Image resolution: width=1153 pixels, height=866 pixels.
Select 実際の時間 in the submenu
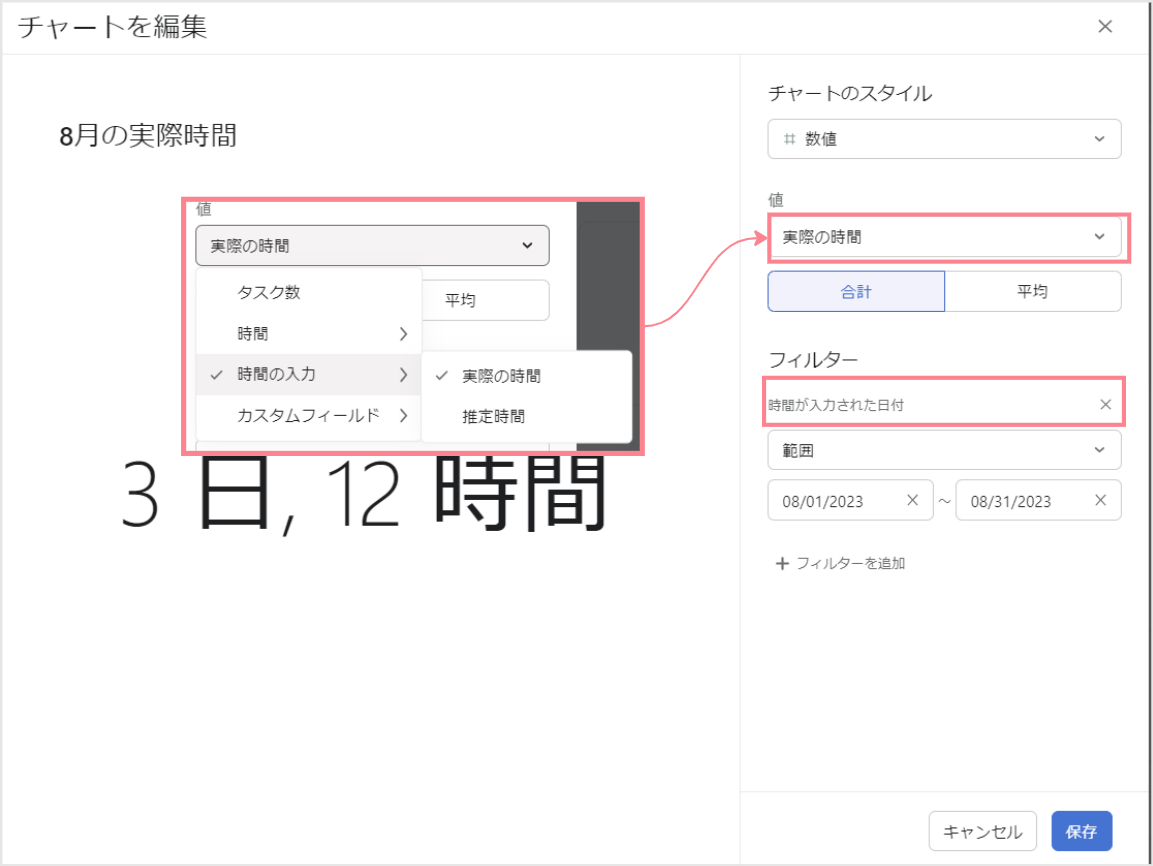[526, 376]
